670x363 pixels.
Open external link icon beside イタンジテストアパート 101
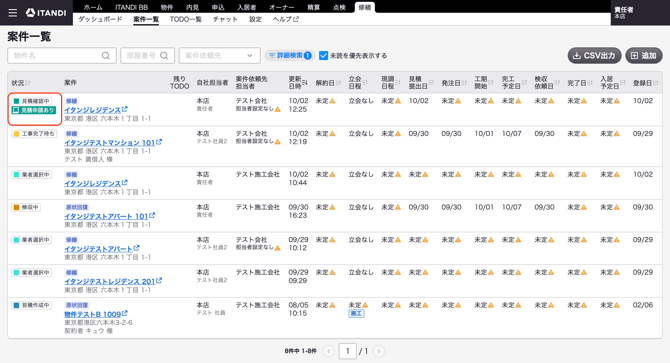152,216
